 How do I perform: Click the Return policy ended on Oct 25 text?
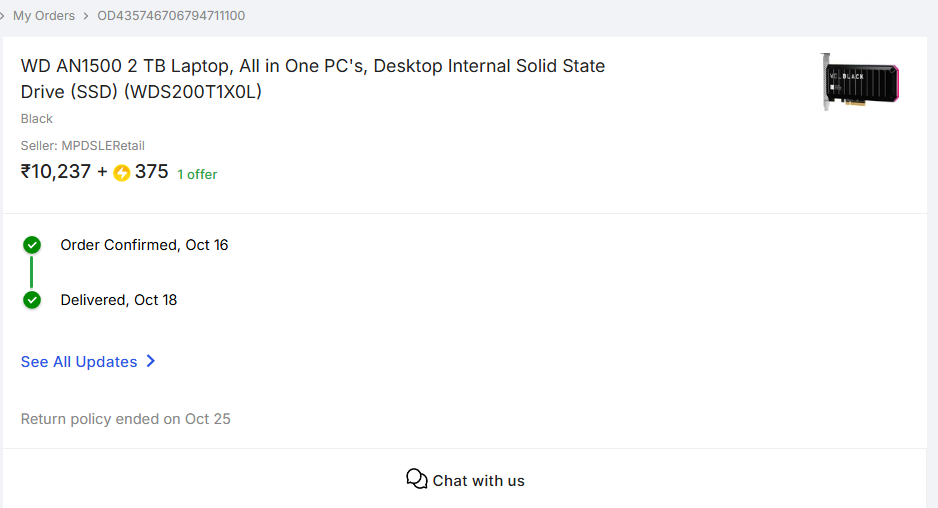coord(125,419)
